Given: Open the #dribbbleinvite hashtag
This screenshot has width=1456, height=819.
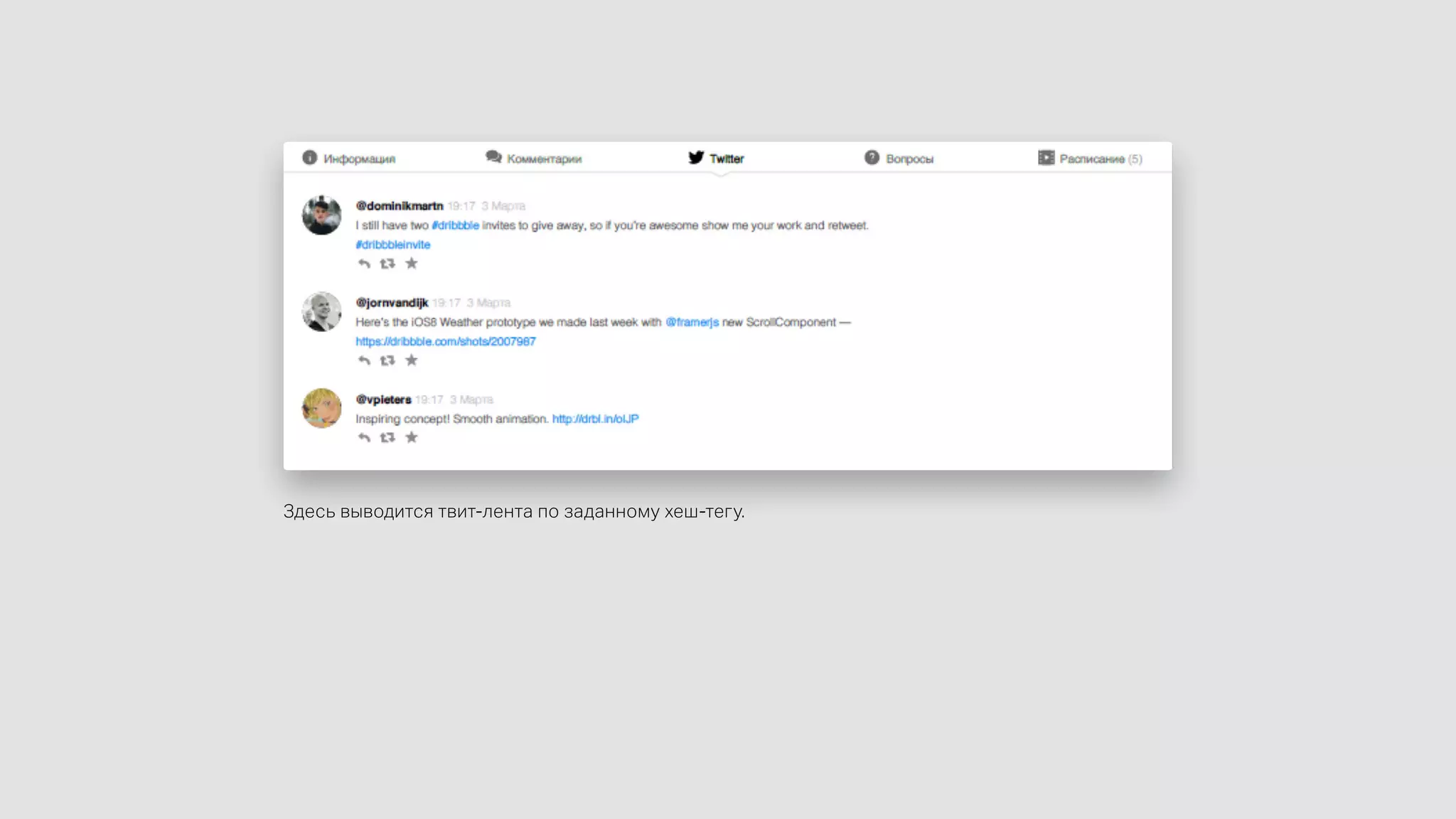Looking at the screenshot, I should coord(393,245).
